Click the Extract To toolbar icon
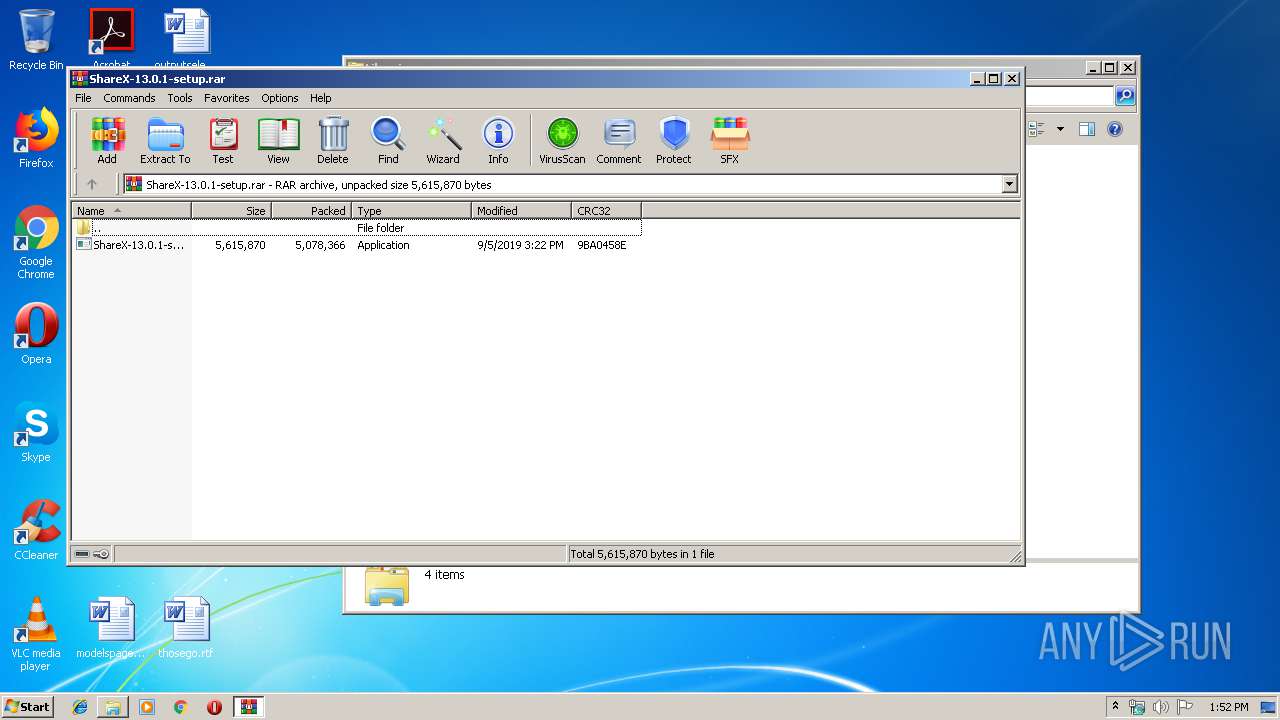1280x720 pixels. coord(165,141)
